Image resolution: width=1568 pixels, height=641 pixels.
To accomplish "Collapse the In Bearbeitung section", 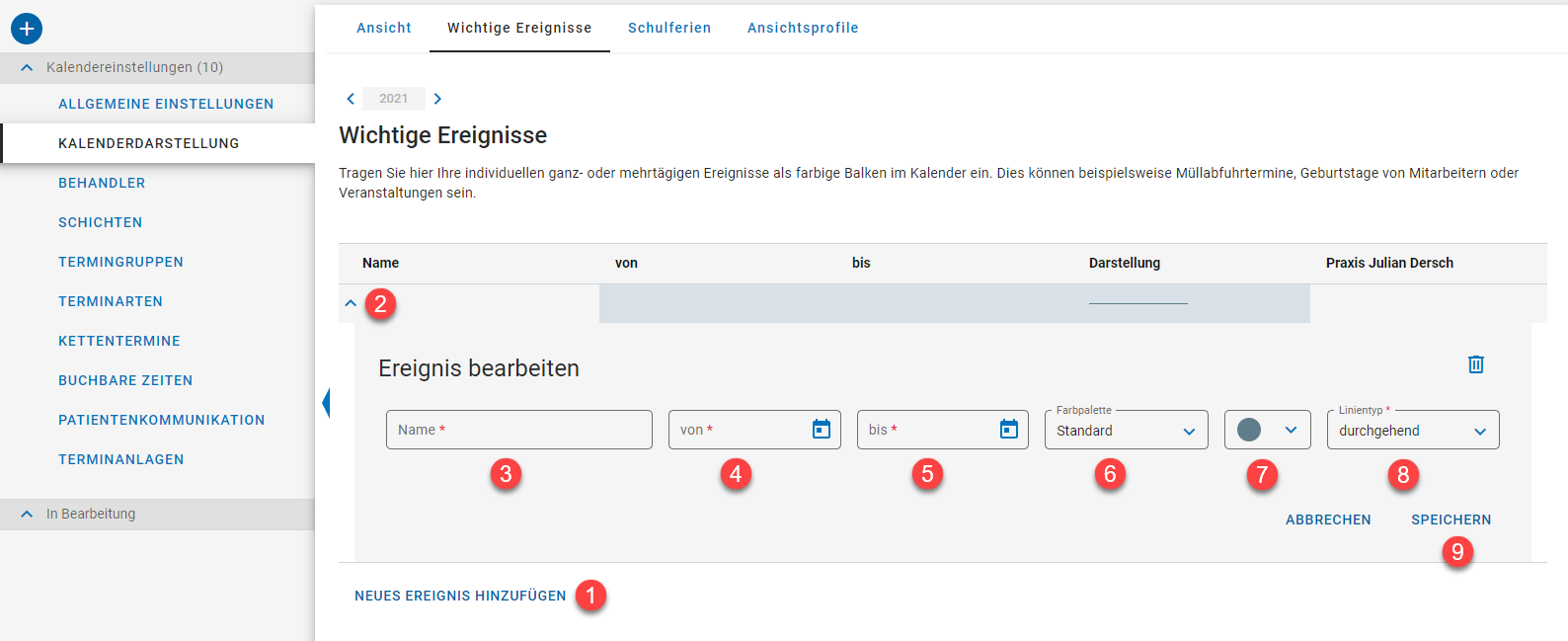I will click(x=27, y=515).
